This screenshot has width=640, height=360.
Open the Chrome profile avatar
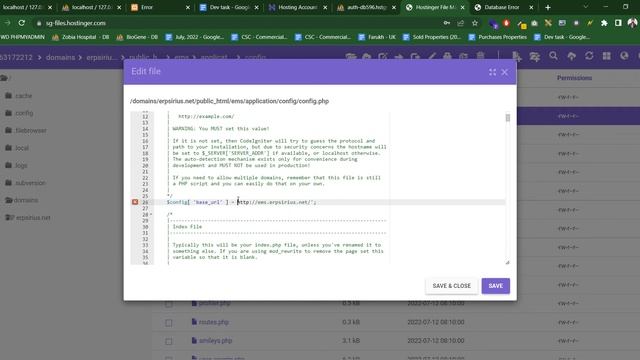(x=632, y=23)
